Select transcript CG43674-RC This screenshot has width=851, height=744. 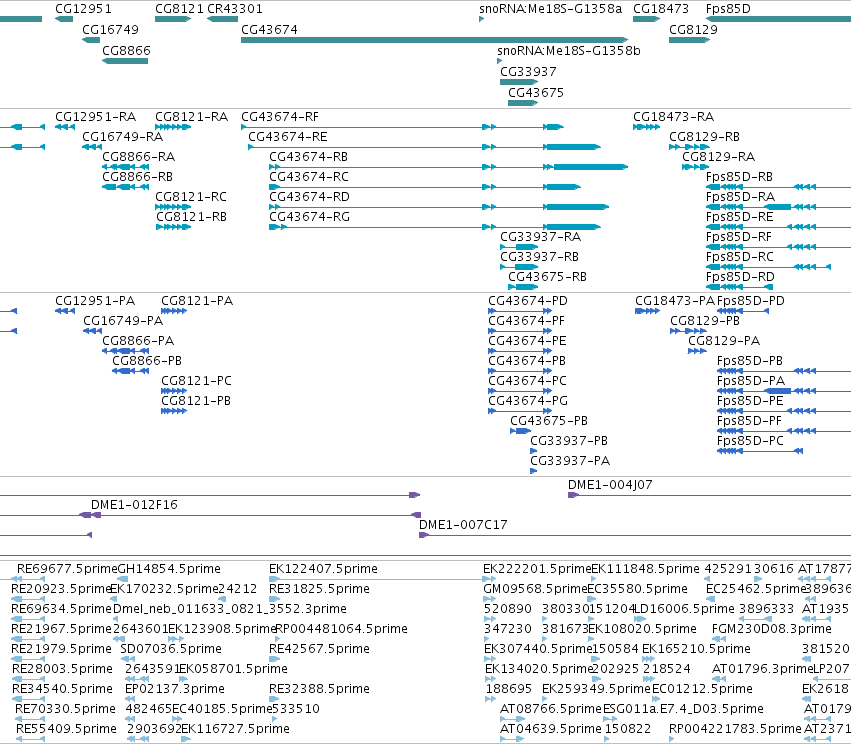pyautogui.click(x=425, y=187)
